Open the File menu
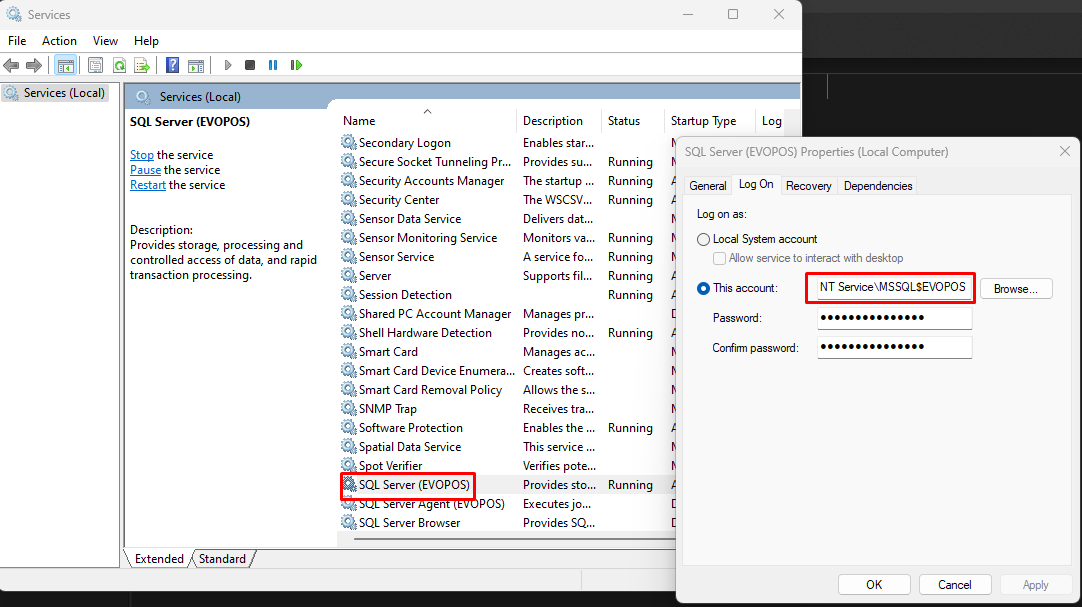This screenshot has width=1082, height=607. pos(17,41)
